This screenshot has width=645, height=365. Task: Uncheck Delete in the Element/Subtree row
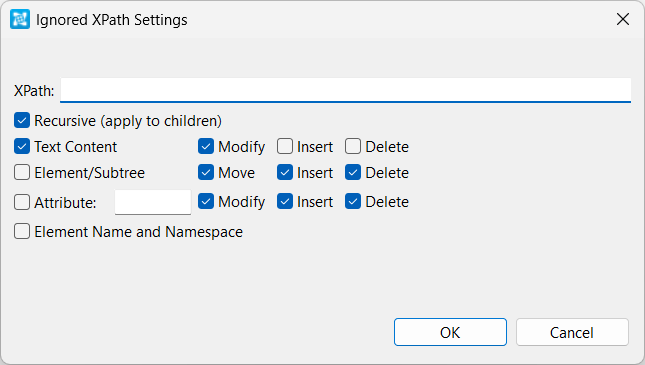(353, 172)
